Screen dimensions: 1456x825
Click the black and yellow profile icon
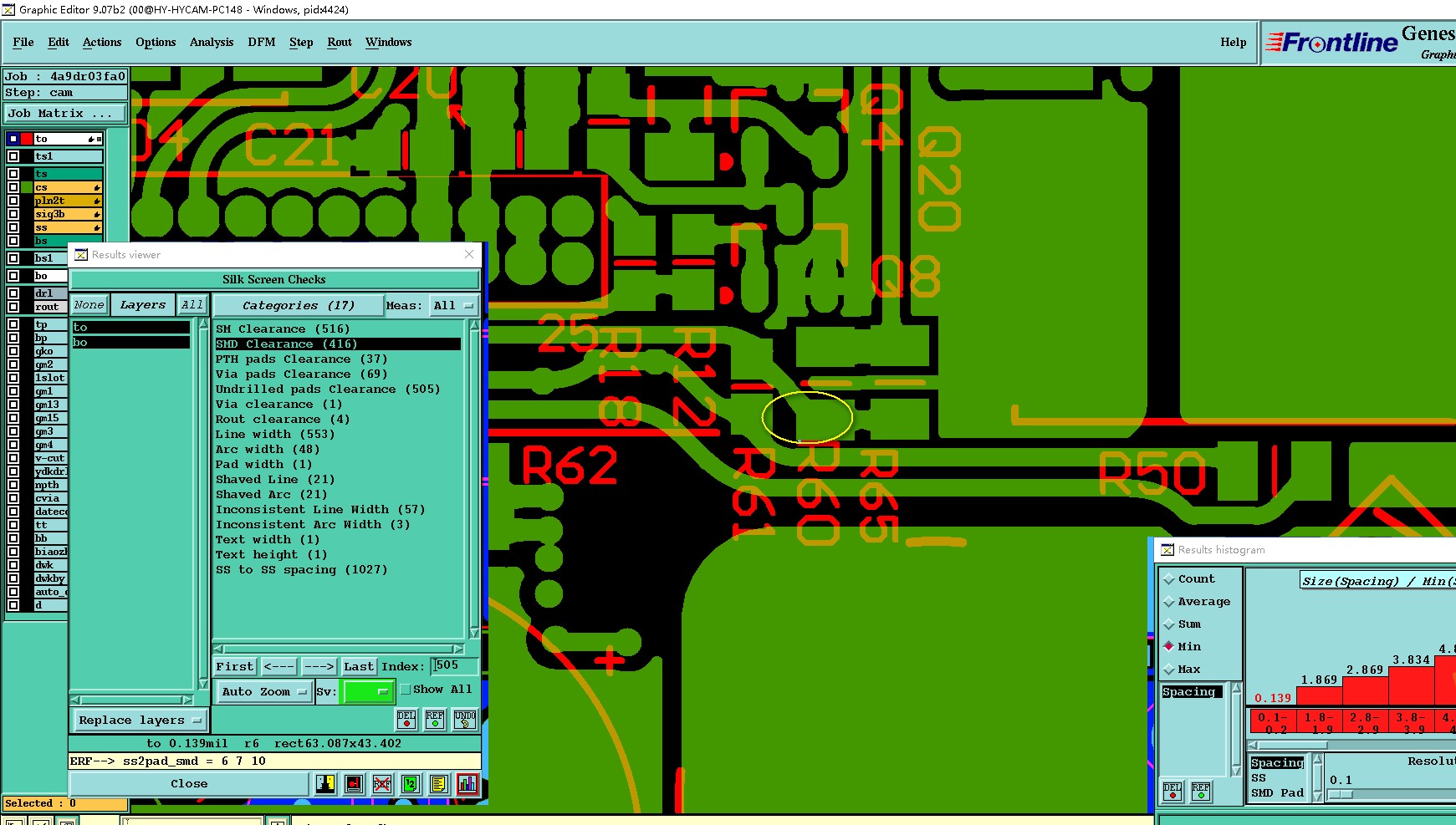(325, 784)
